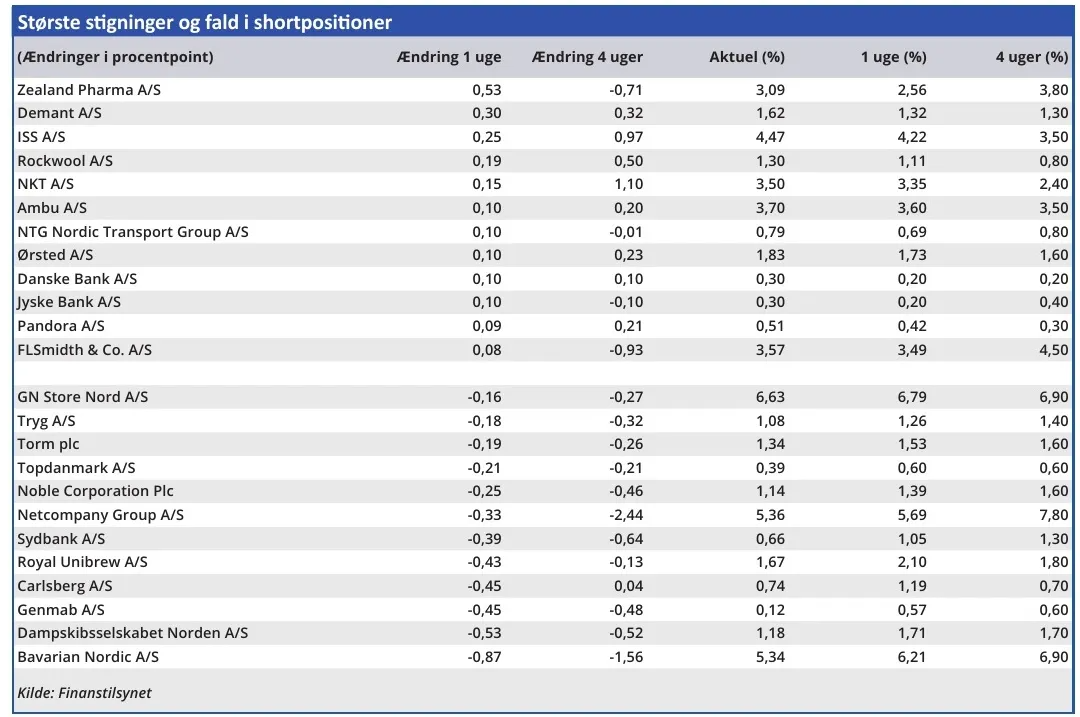
Task: Click on Dampskibsselskabet Norden A/S name
Action: (133, 633)
